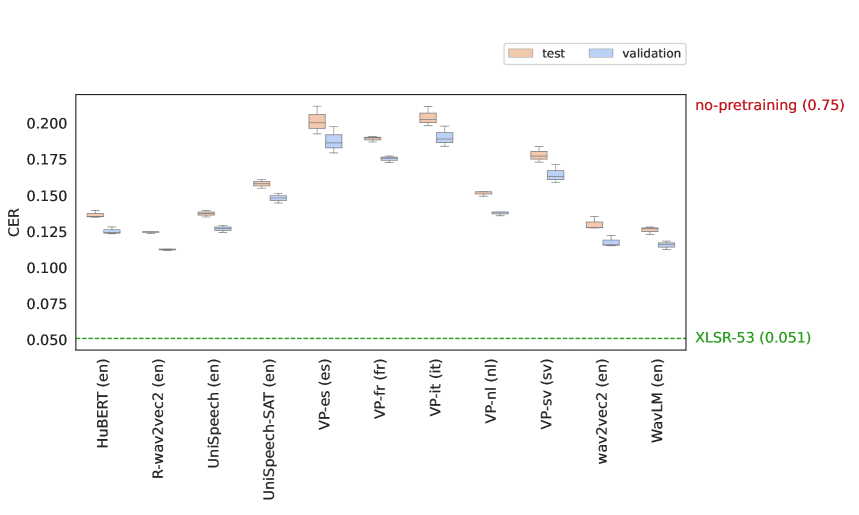The image size is (859, 515).
Task: Click the VP-sv validation box plot
Action: 555,175
